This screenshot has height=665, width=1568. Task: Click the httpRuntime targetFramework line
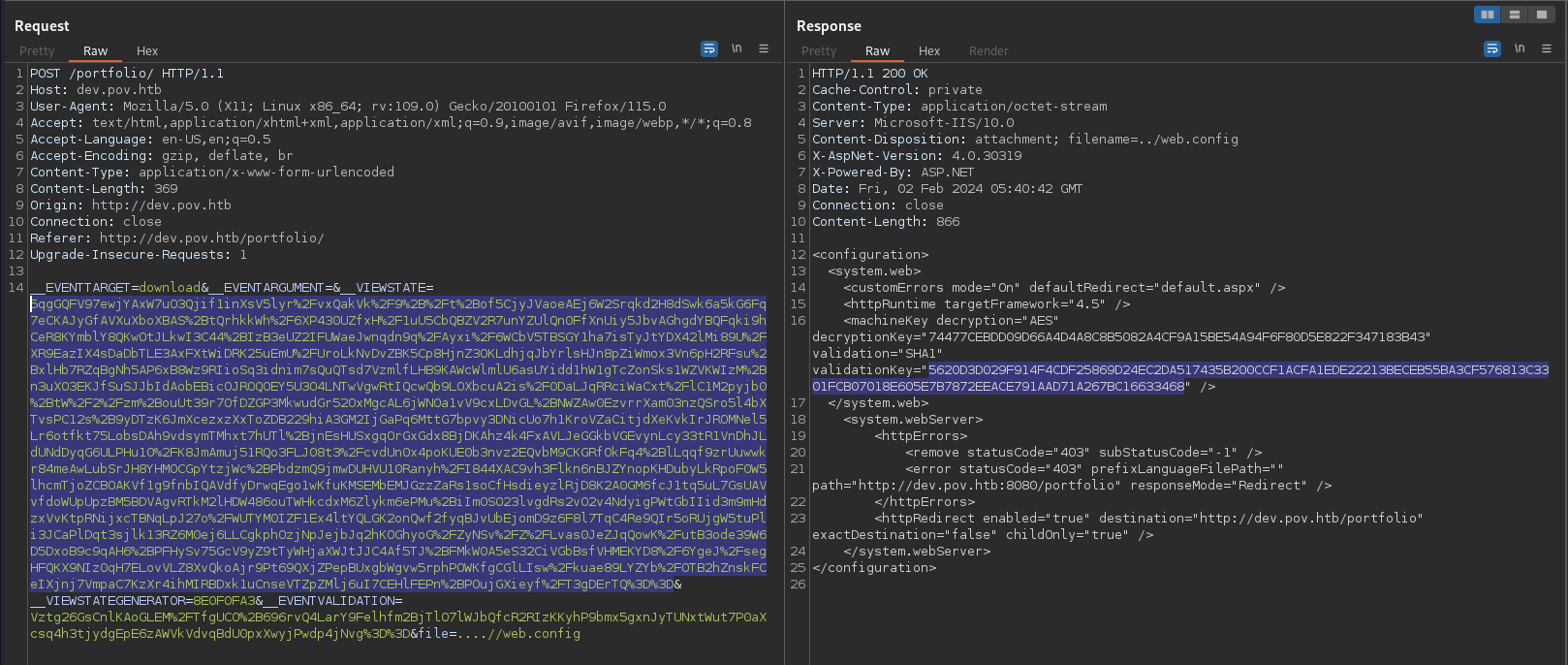(x=987, y=303)
